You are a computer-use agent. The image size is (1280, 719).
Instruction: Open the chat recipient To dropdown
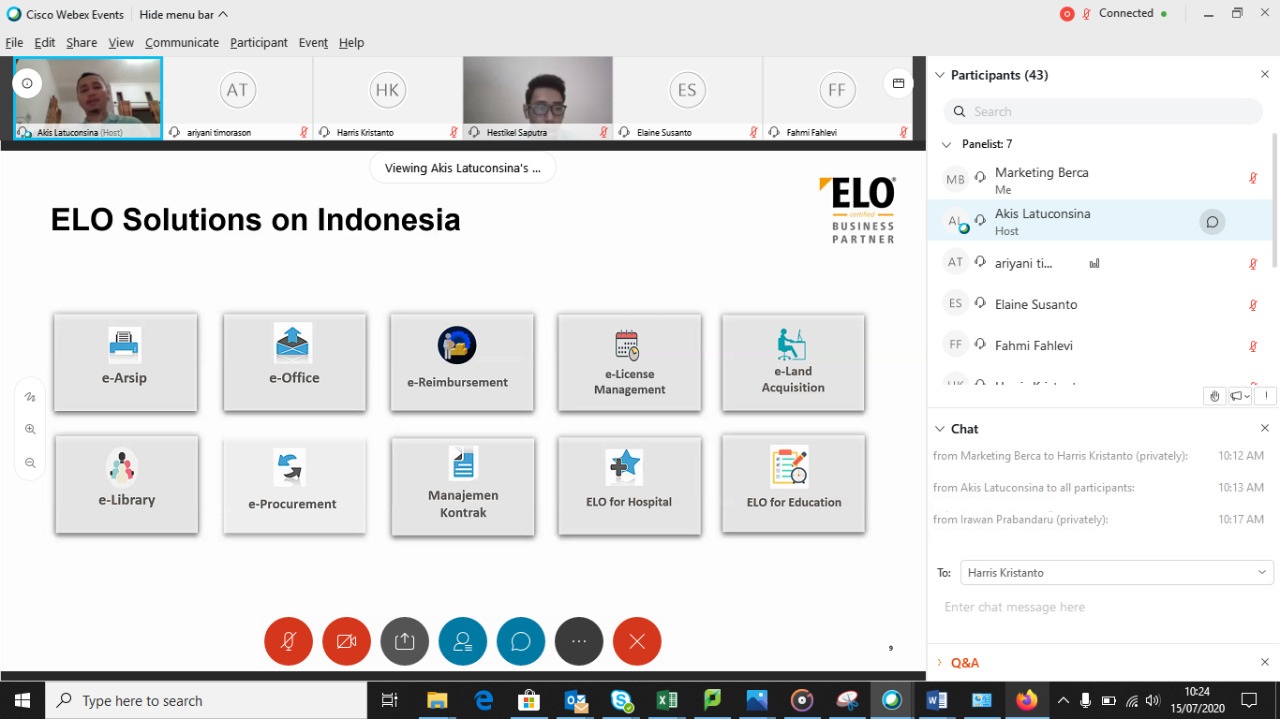pos(1117,573)
